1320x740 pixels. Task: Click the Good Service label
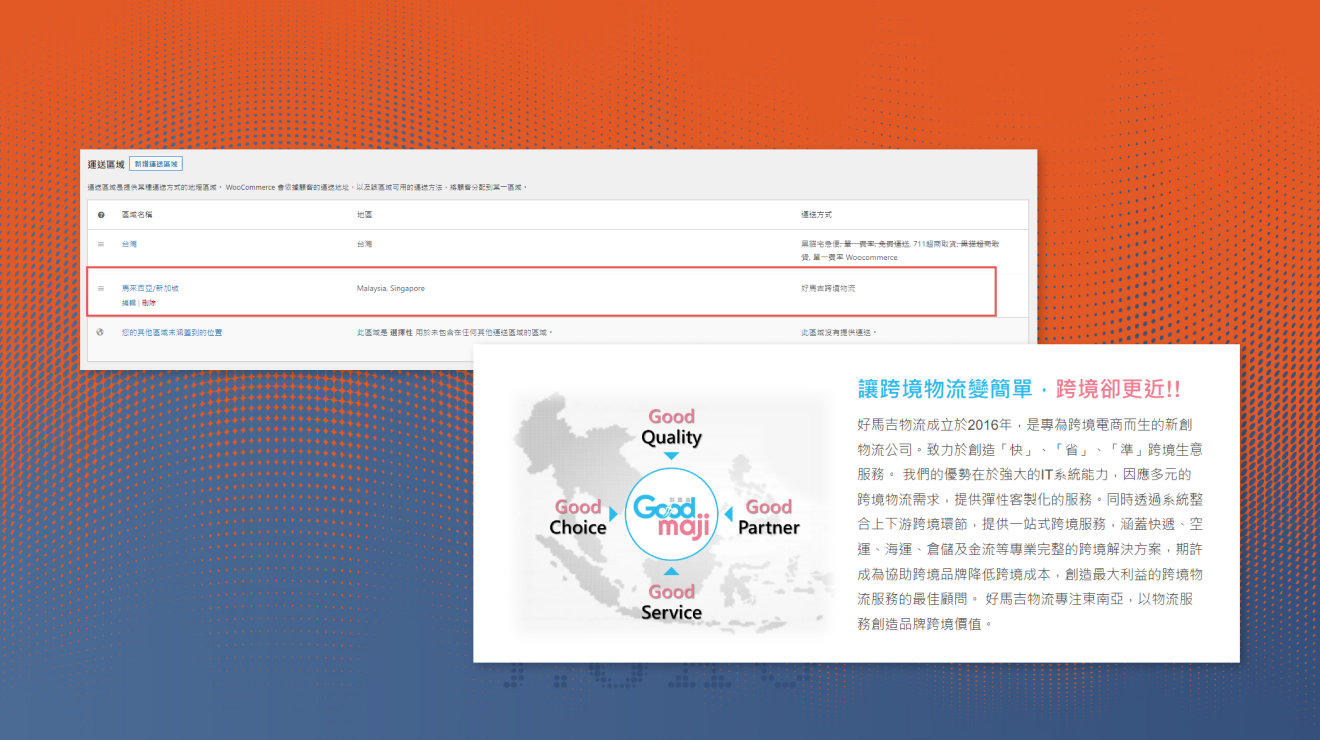click(x=672, y=602)
